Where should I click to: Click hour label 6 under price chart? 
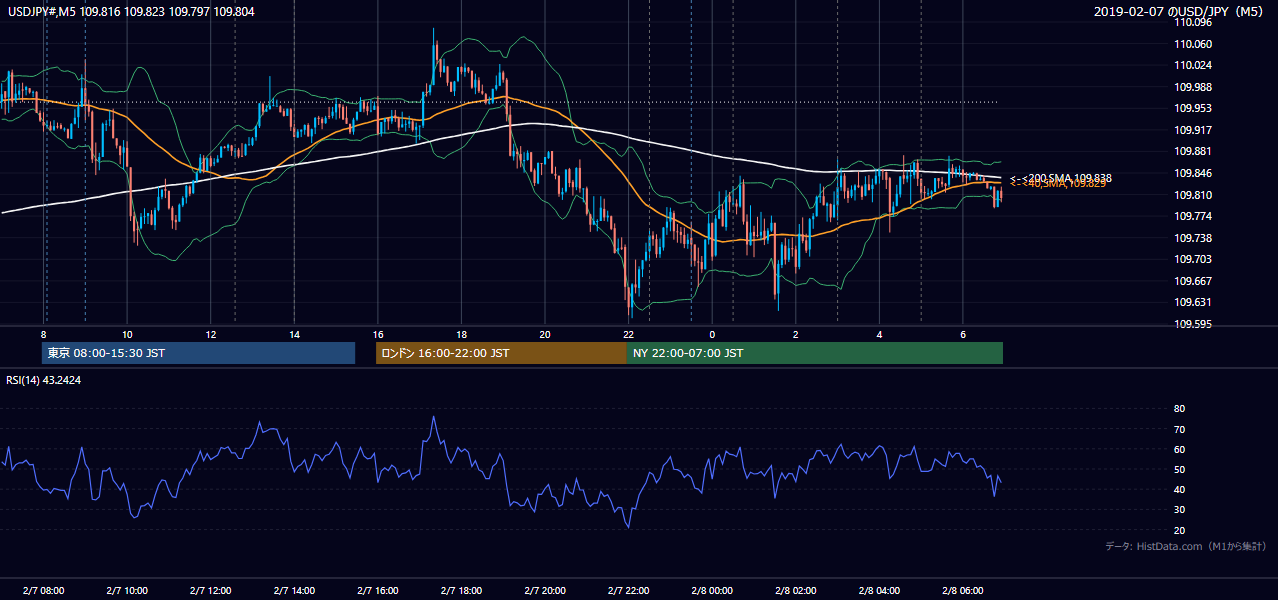tap(963, 334)
